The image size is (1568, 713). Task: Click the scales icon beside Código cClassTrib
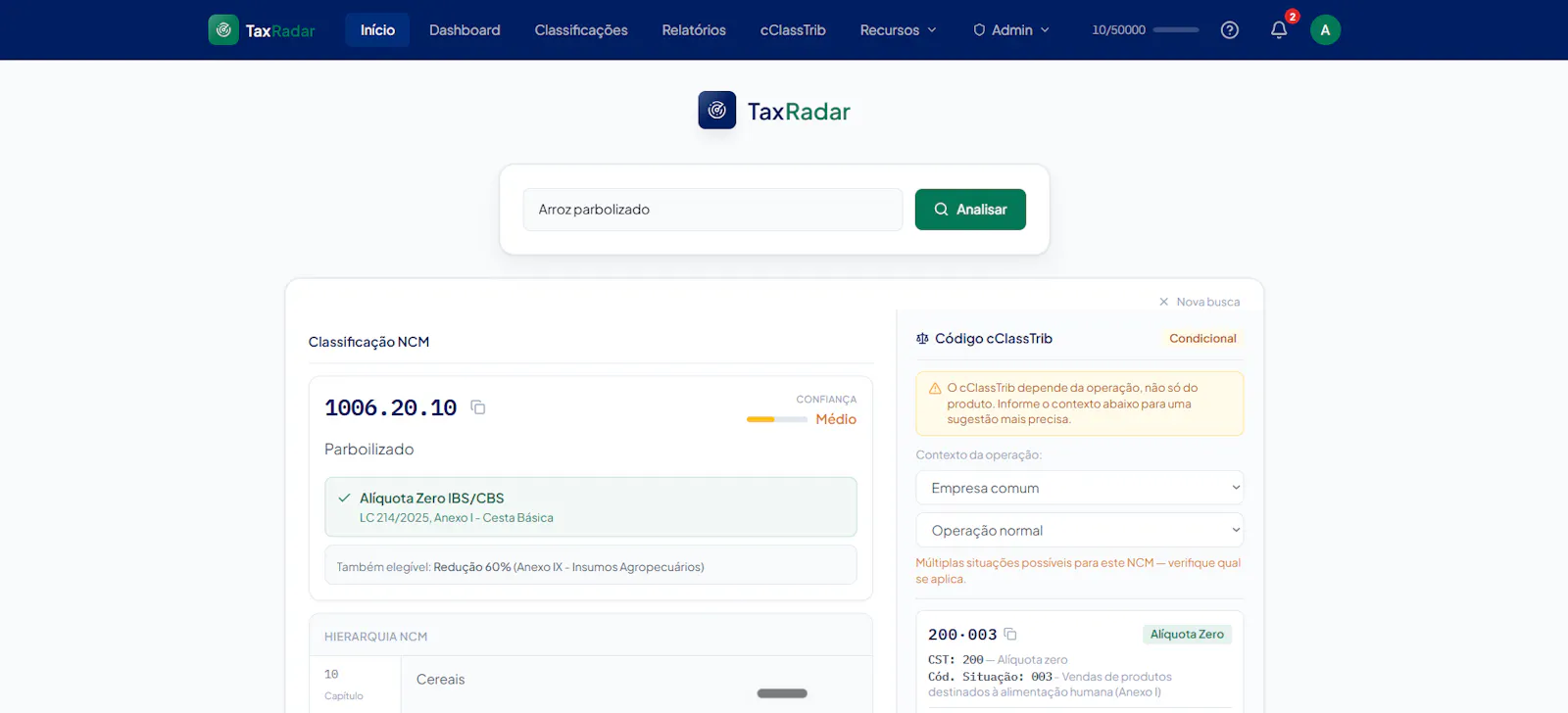click(922, 339)
